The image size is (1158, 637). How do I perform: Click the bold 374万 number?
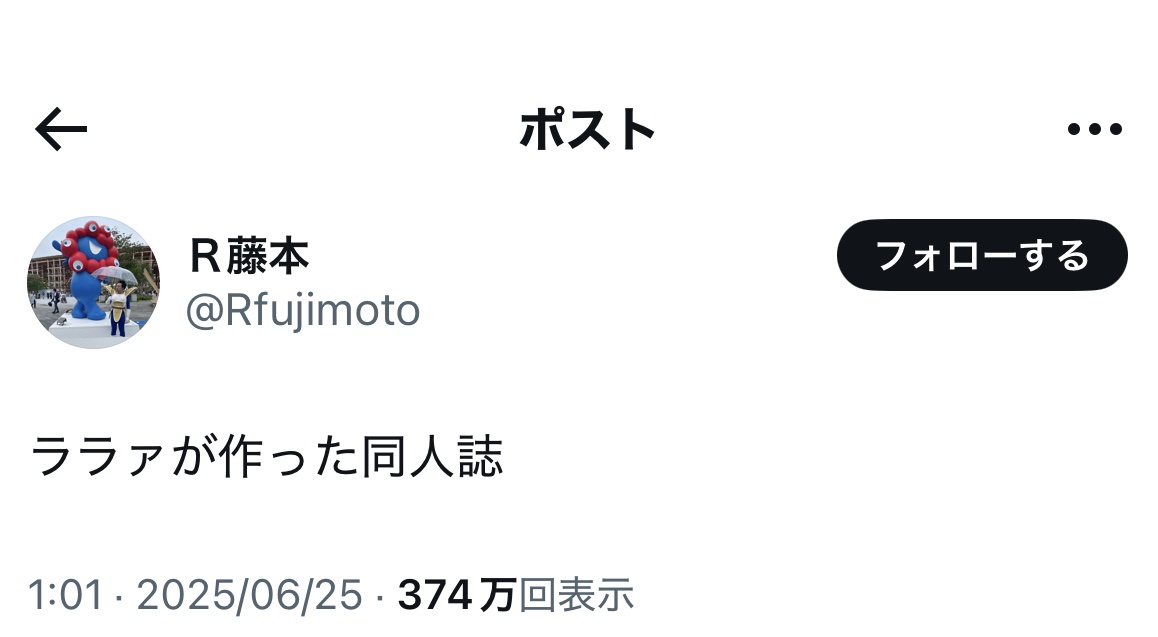coord(456,595)
